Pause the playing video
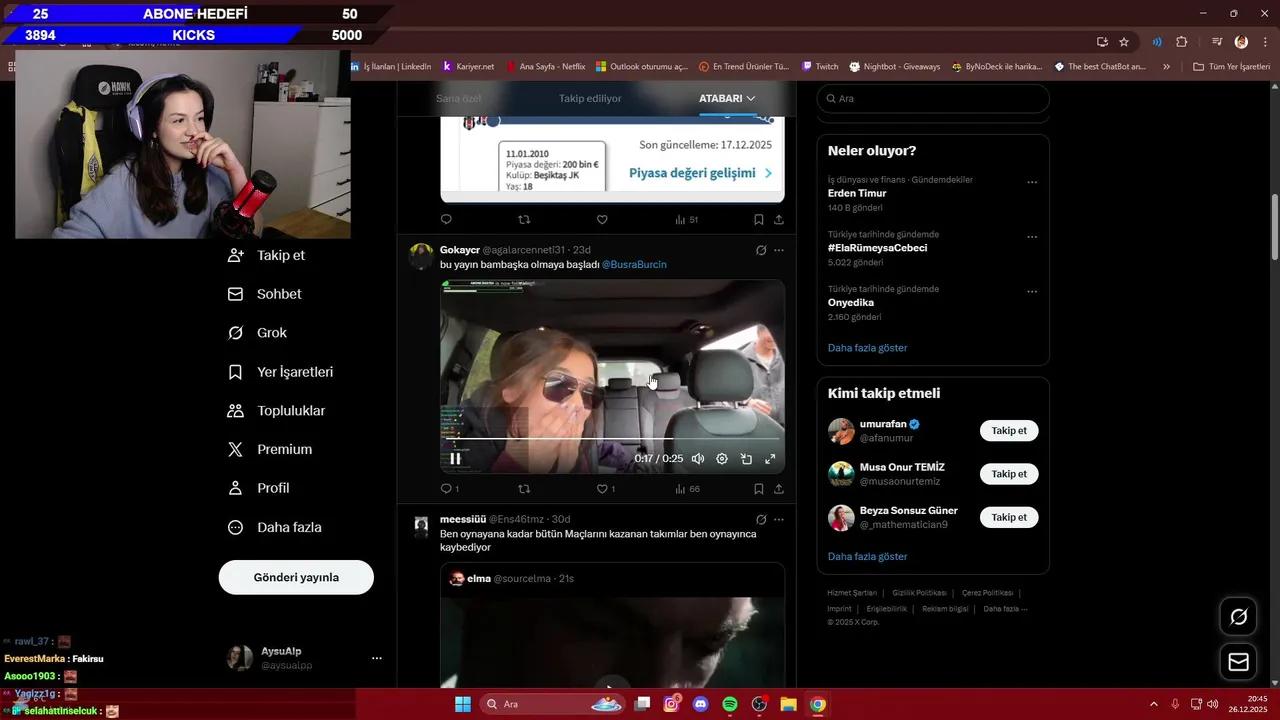Screen dimensions: 1280x720 [455, 459]
